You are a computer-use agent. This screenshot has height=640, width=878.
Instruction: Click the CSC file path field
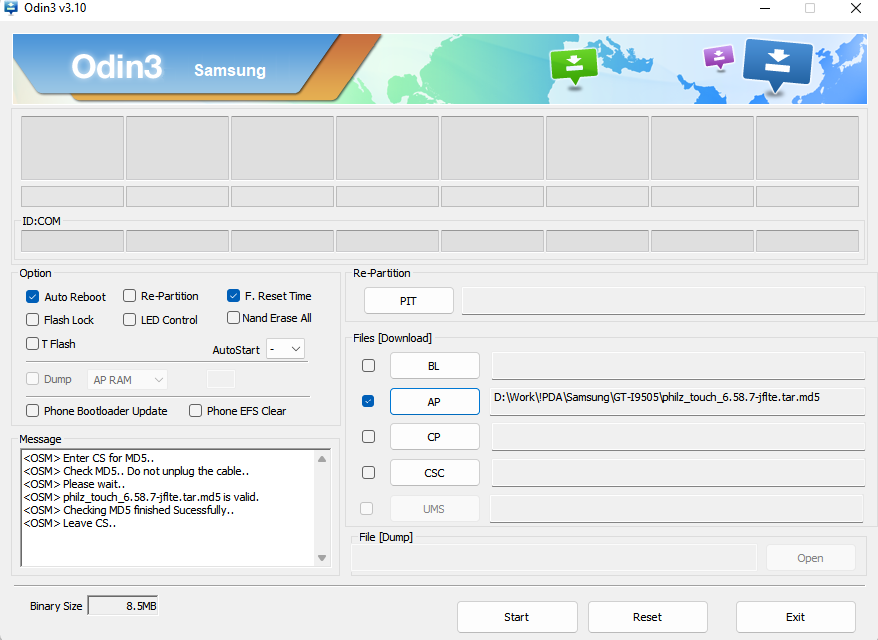coord(678,473)
